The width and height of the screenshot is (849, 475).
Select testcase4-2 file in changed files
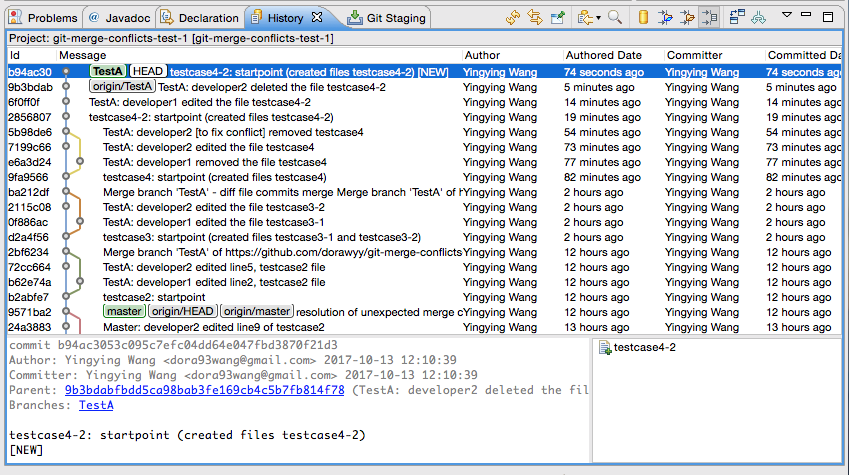[644, 348]
